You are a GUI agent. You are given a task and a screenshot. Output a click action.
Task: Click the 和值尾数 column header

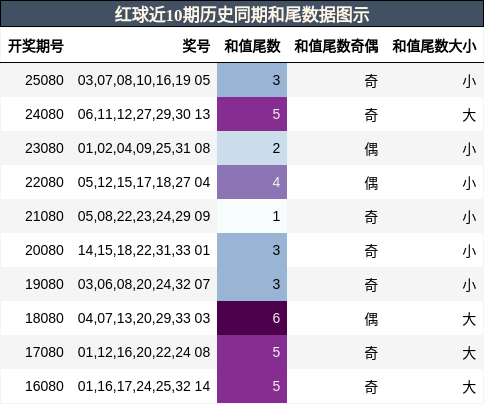(252, 46)
